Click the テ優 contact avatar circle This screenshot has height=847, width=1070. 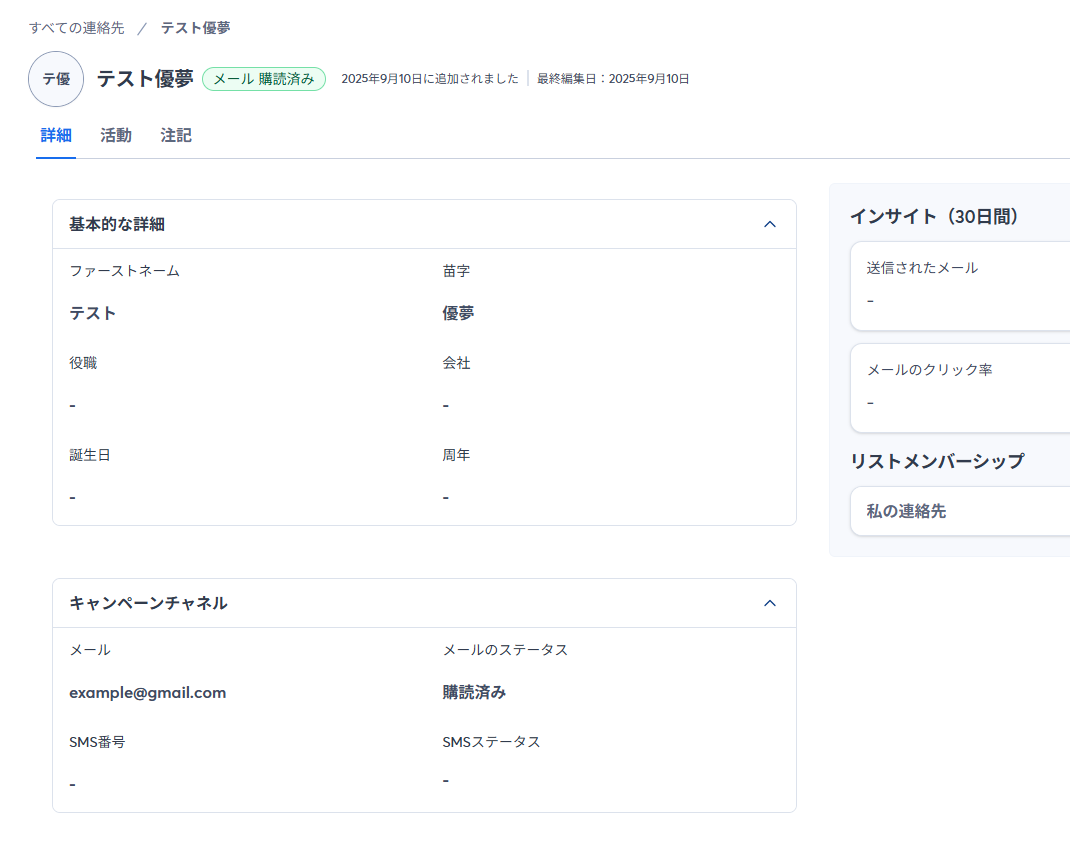(x=56, y=79)
